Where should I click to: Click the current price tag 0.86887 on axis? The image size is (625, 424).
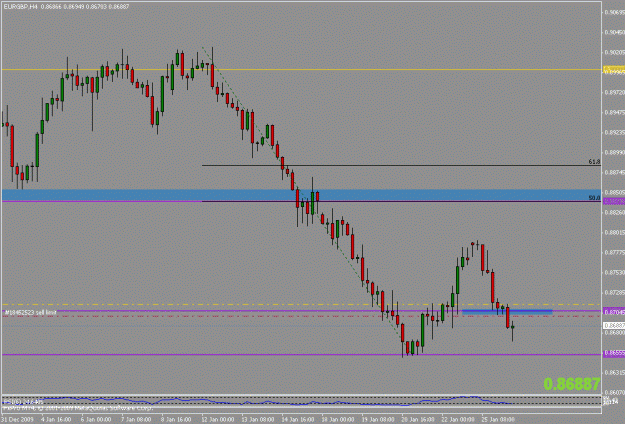click(x=614, y=326)
